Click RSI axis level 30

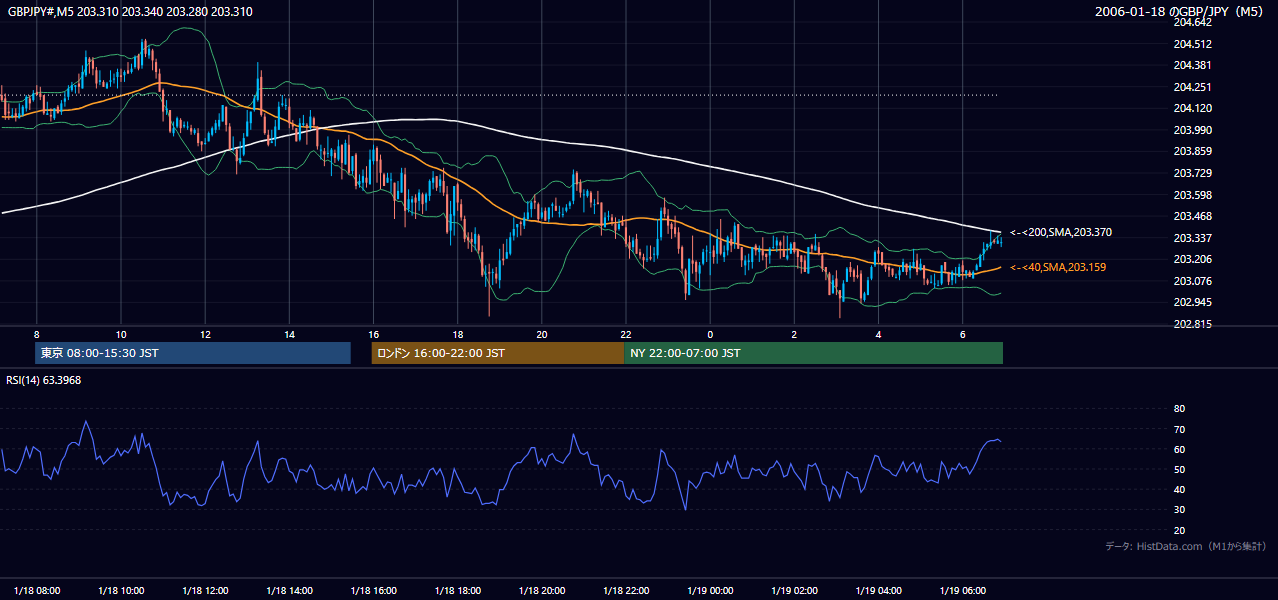(x=1179, y=510)
